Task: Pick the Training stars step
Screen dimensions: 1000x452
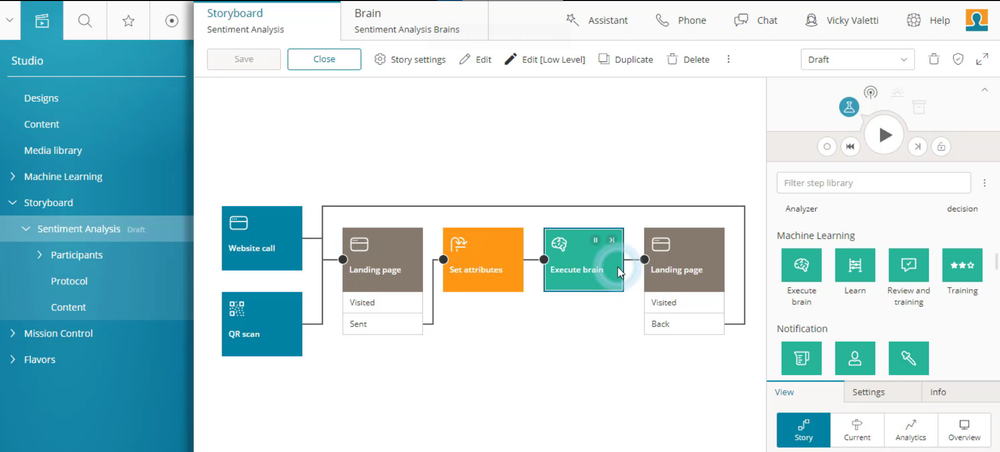Action: (x=962, y=265)
